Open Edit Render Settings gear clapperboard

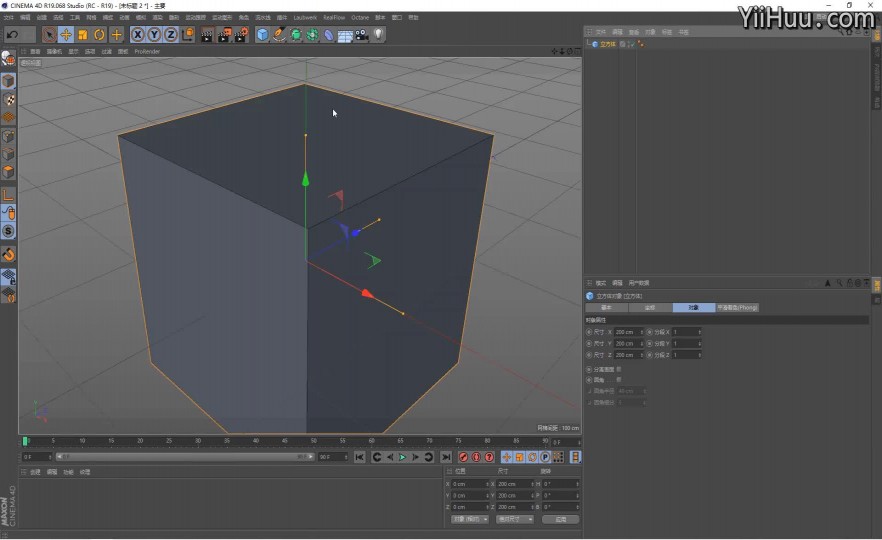tap(241, 35)
